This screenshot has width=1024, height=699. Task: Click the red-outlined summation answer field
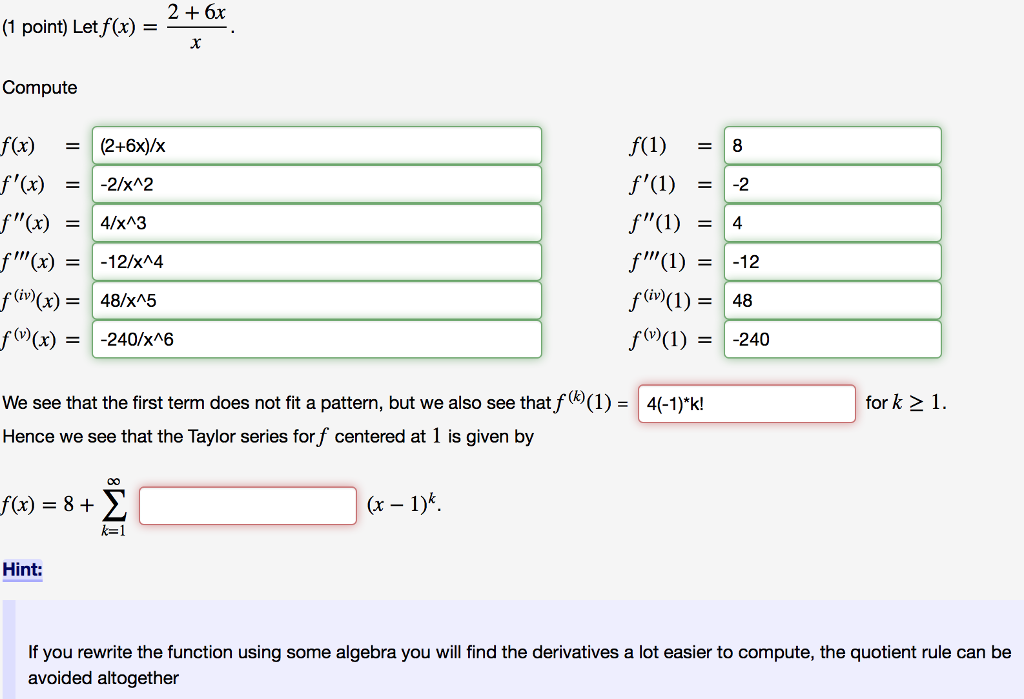pos(248,505)
